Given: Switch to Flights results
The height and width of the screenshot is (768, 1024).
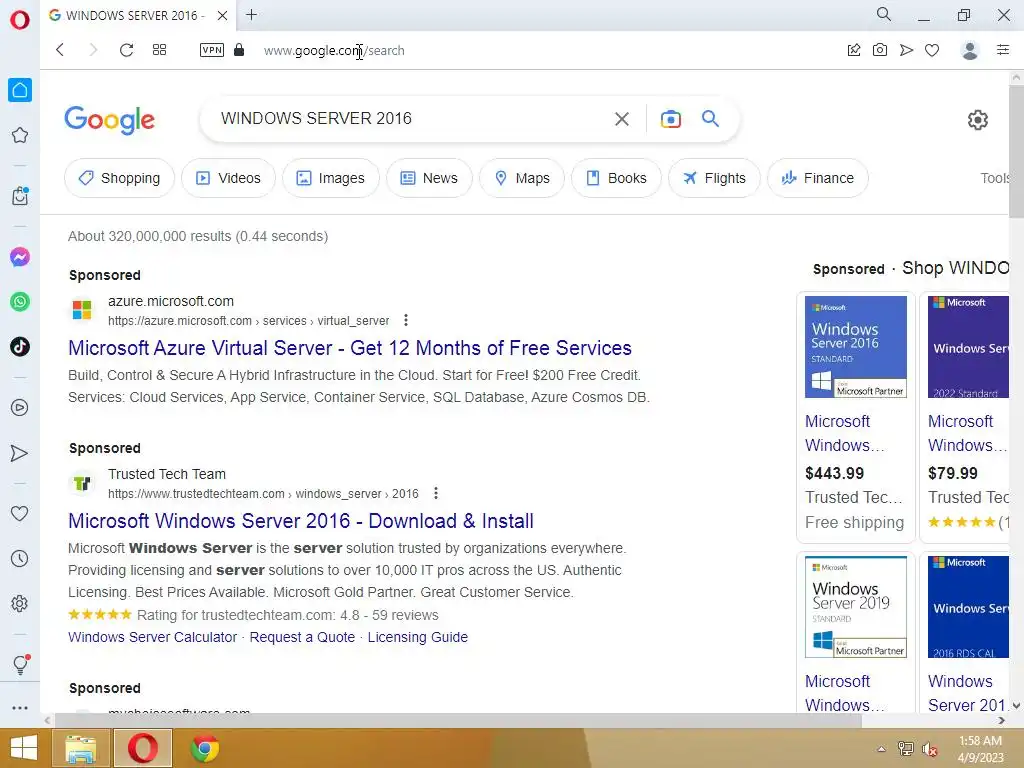Looking at the screenshot, I should coord(714,178).
